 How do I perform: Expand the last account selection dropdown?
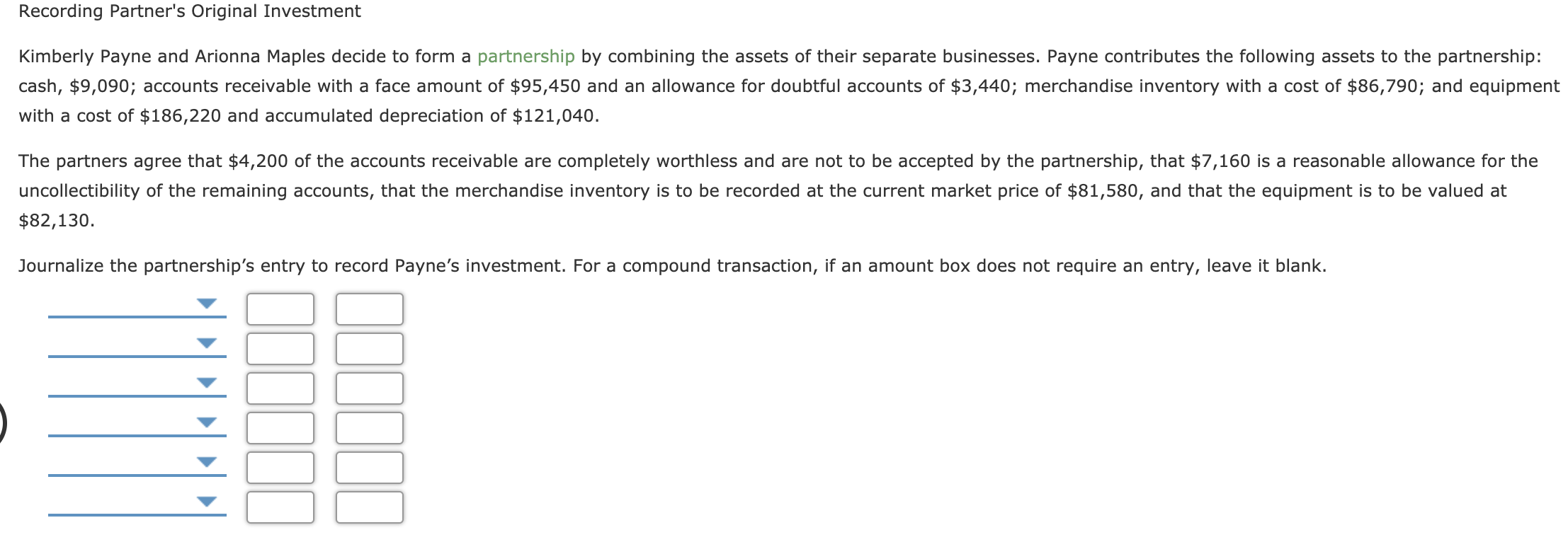[x=205, y=502]
